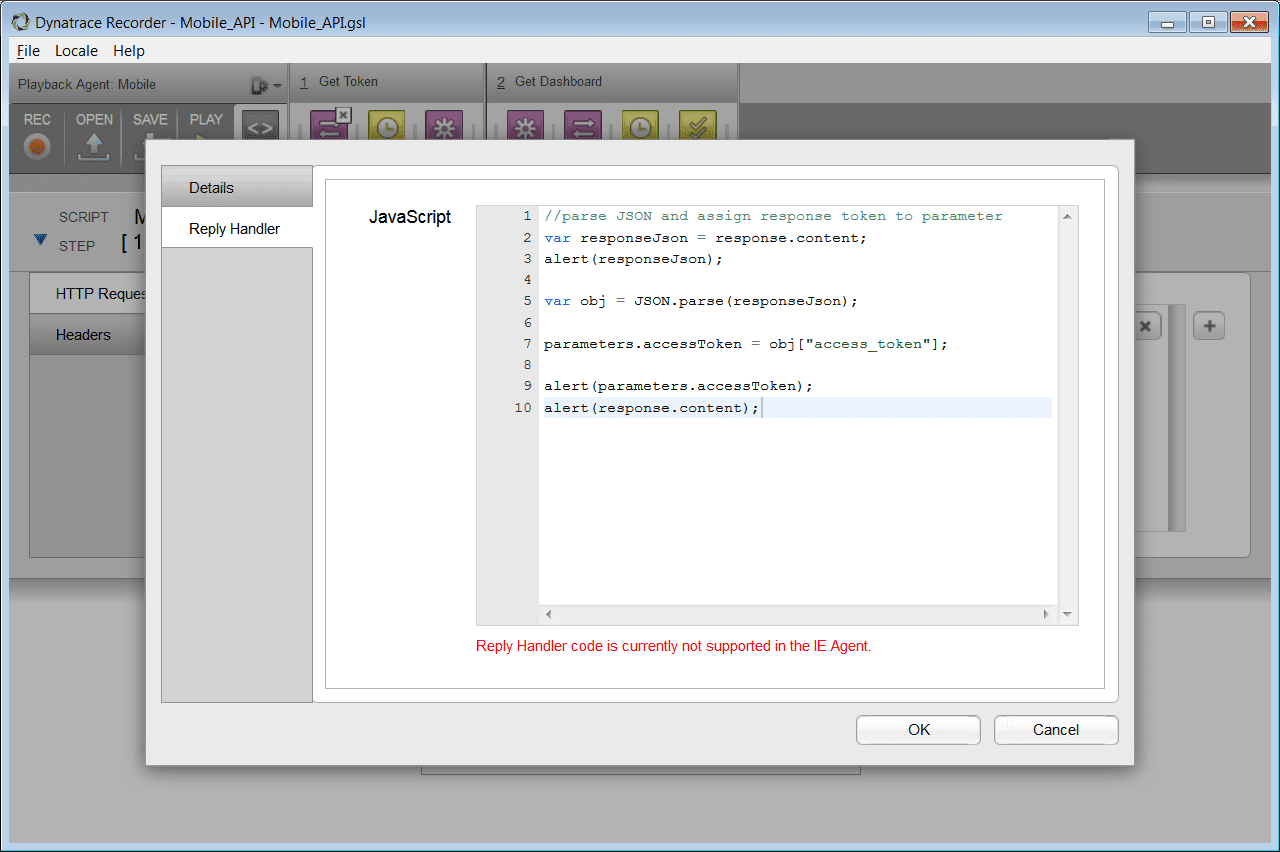Click line "alert(parameters.accessToken);"

pyautogui.click(x=678, y=386)
